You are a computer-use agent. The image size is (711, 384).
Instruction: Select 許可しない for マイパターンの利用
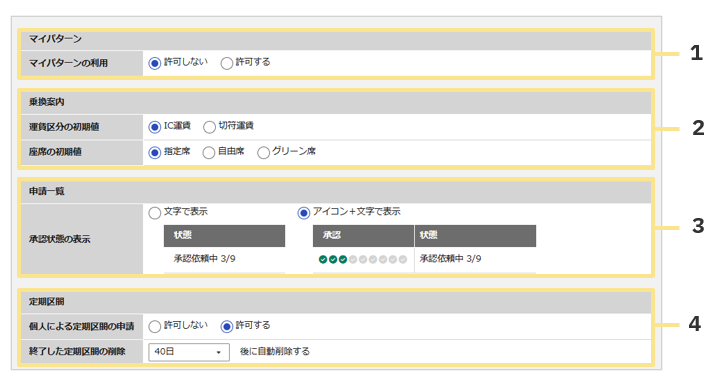click(155, 63)
